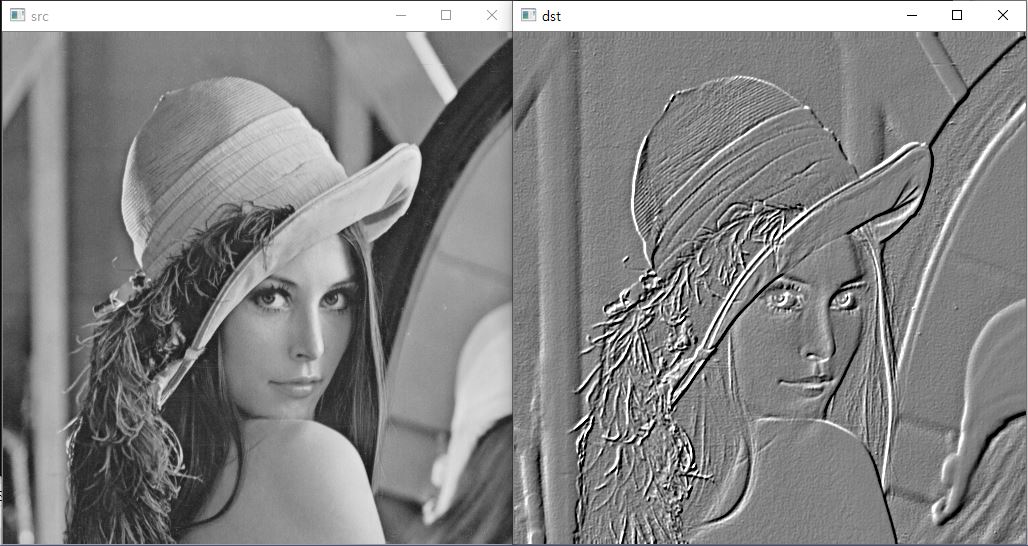Close the src window
Screen dimensions: 1028x546
pyautogui.click(x=492, y=15)
